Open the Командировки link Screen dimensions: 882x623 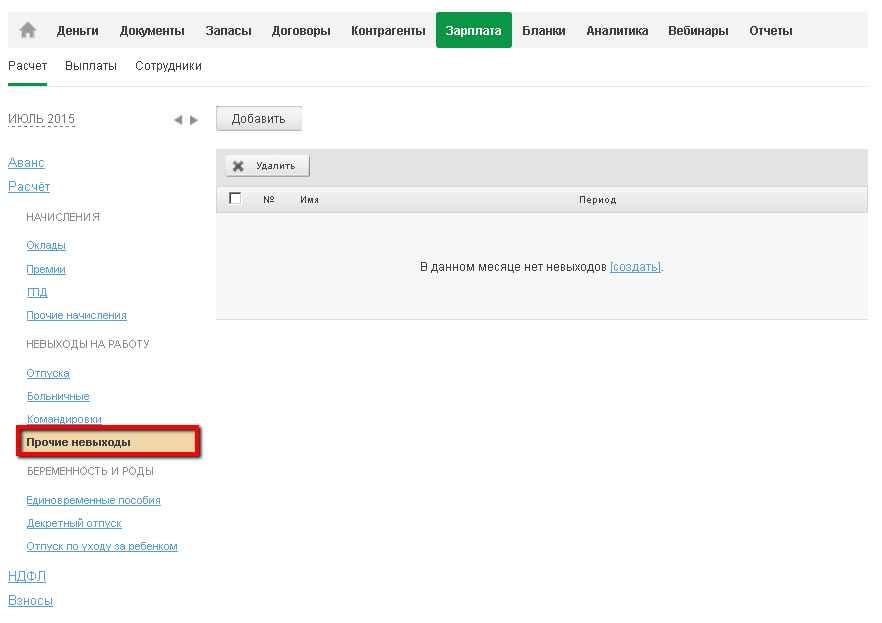(64, 419)
